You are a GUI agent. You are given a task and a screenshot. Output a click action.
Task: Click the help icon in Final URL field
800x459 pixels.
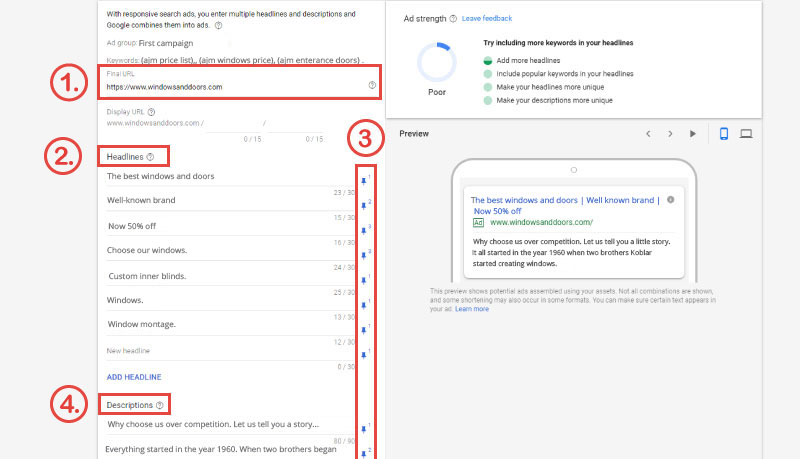(372, 86)
